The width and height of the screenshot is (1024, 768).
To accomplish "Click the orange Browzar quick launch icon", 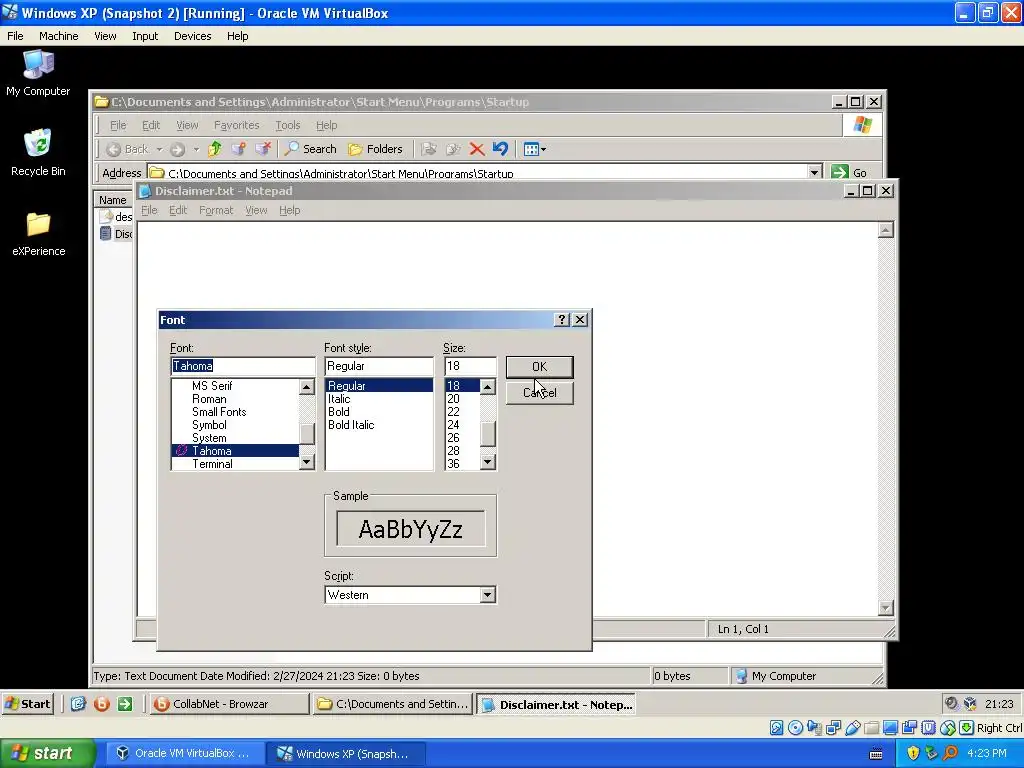I will click(x=101, y=704).
